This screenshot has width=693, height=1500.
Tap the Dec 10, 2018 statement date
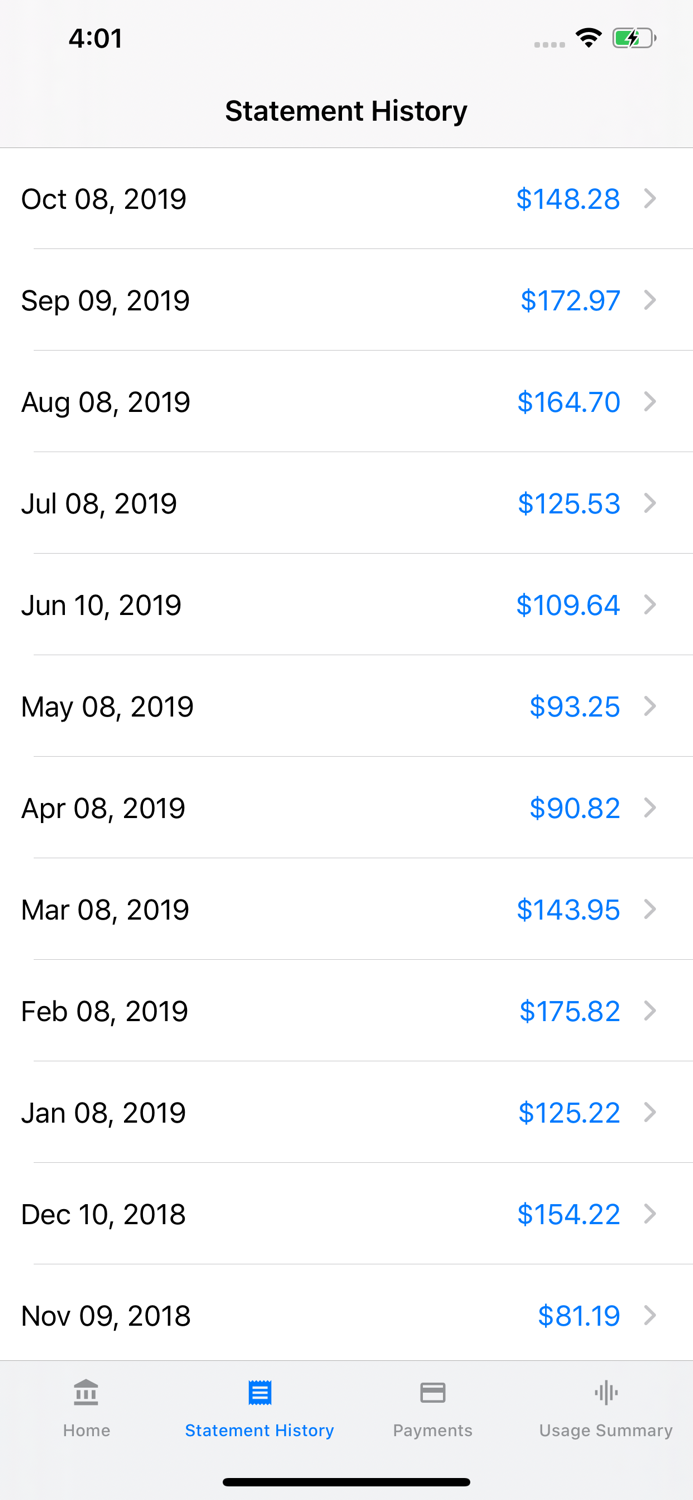click(103, 1214)
